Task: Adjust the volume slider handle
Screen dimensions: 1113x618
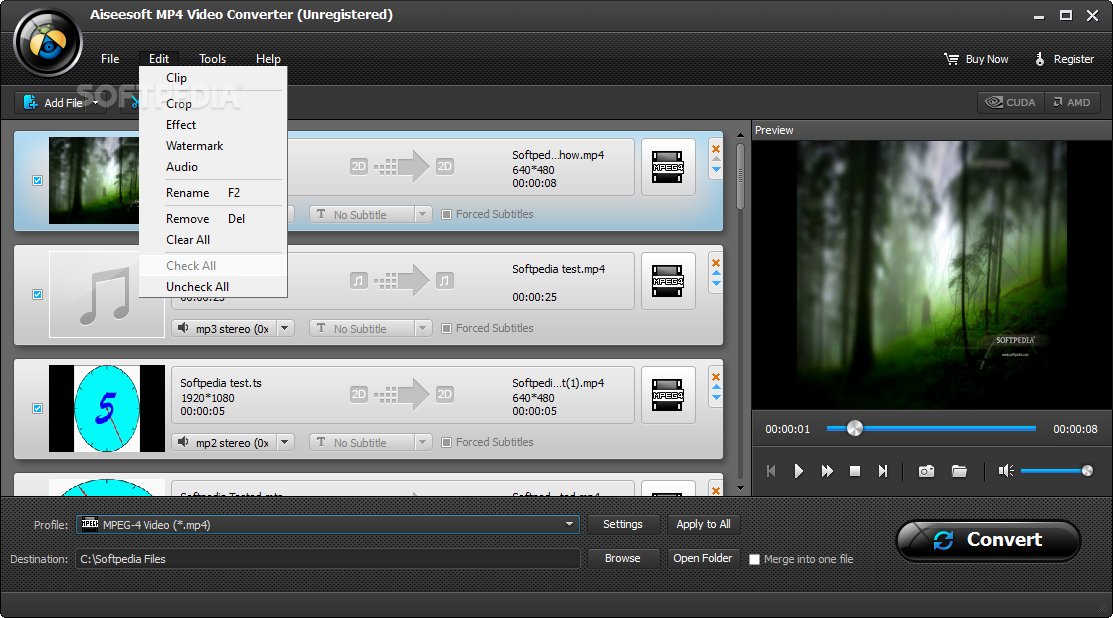Action: coord(1087,470)
